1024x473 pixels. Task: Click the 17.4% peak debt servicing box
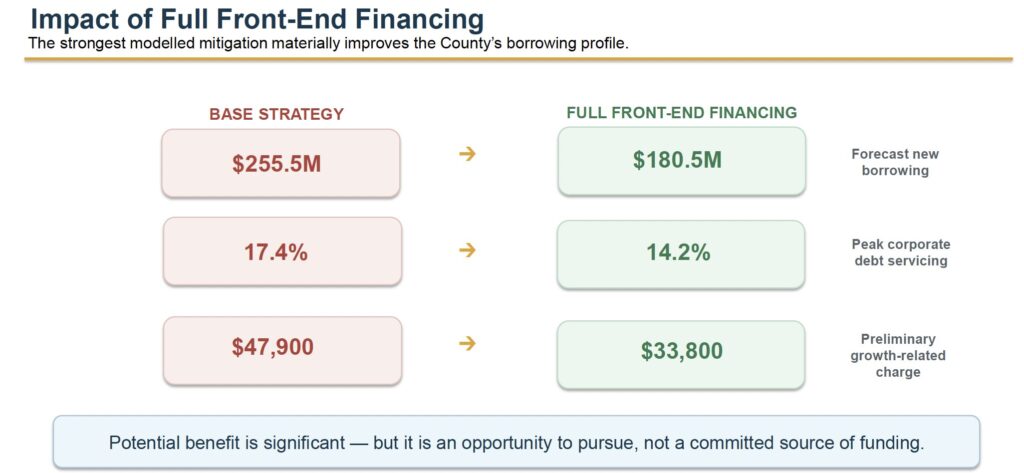(282, 252)
